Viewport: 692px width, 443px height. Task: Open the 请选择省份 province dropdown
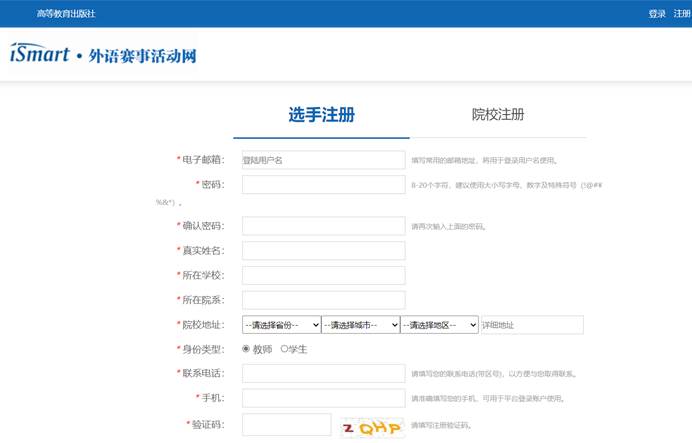click(x=281, y=325)
